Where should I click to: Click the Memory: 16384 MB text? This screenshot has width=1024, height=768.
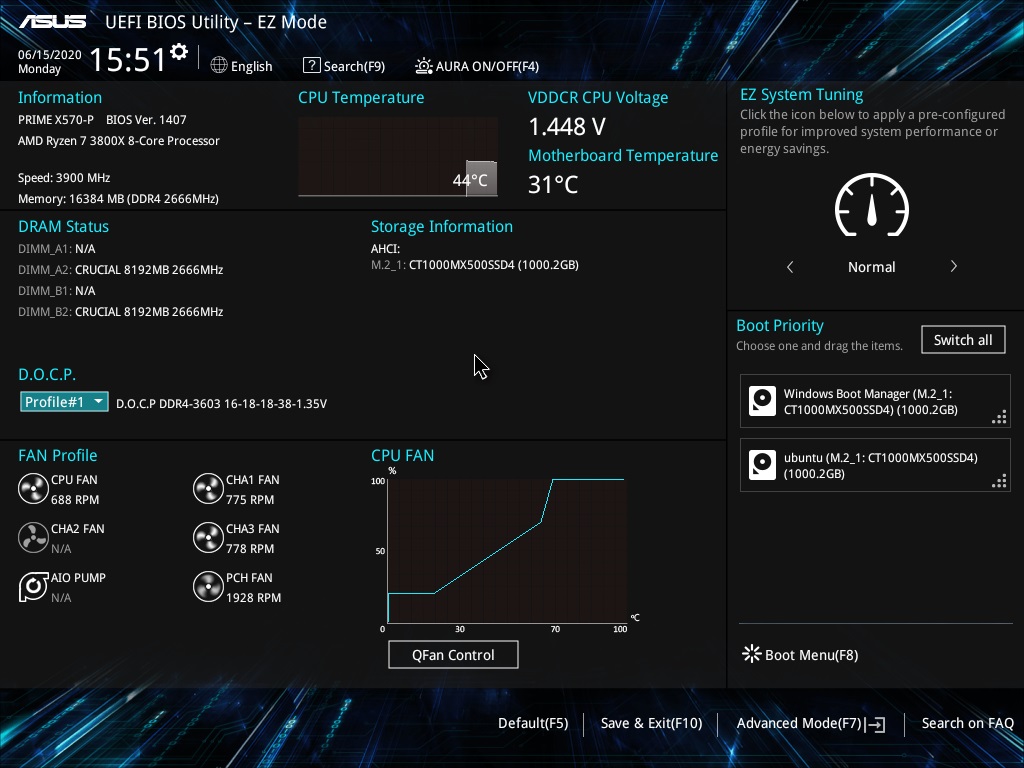(x=118, y=199)
